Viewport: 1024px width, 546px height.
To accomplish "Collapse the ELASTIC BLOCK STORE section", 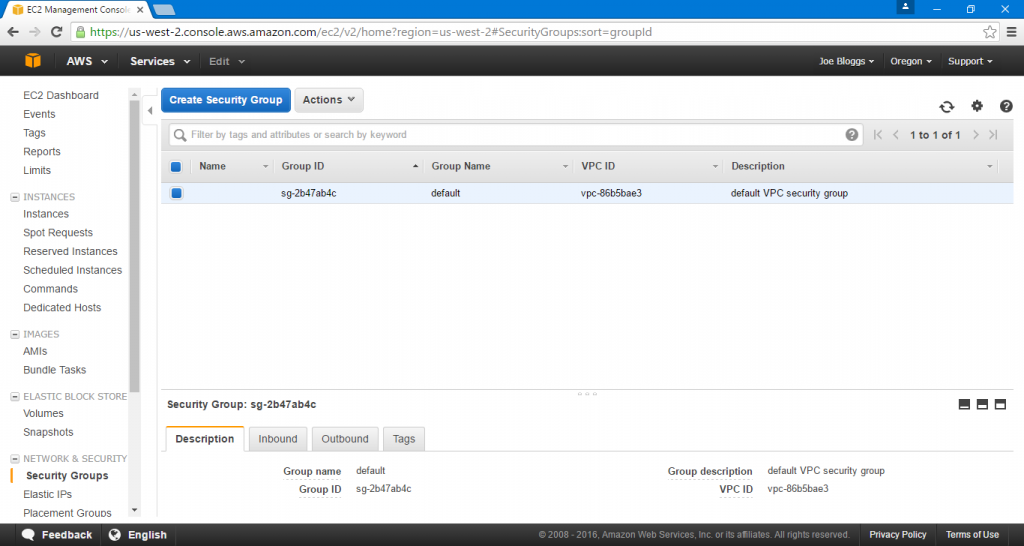I will pos(15,396).
